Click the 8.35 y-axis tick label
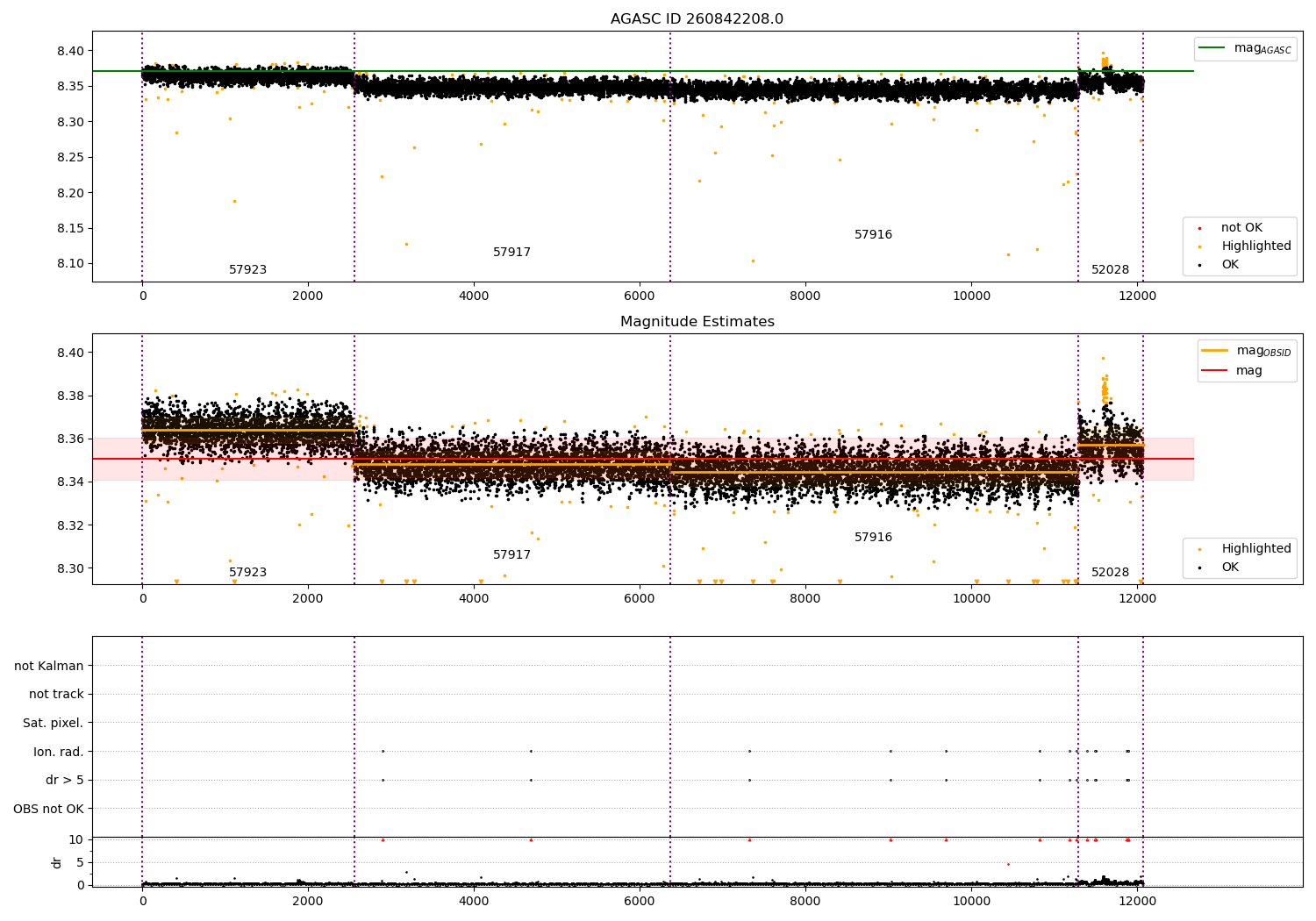This screenshot has height=921, width=1316. point(70,86)
